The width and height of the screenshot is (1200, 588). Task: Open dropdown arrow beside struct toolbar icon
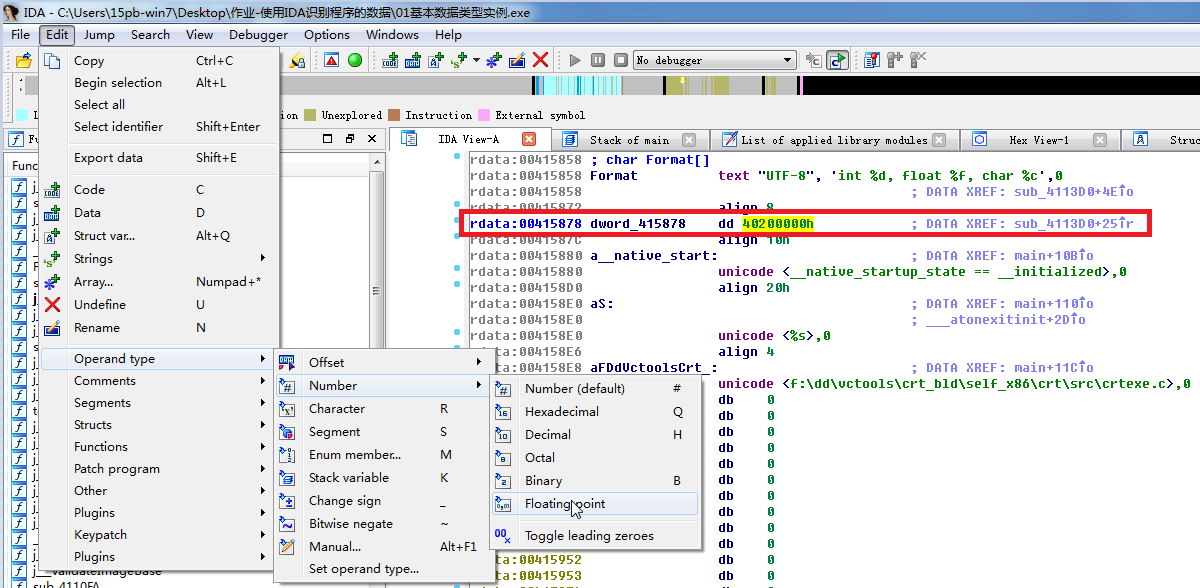[476, 60]
